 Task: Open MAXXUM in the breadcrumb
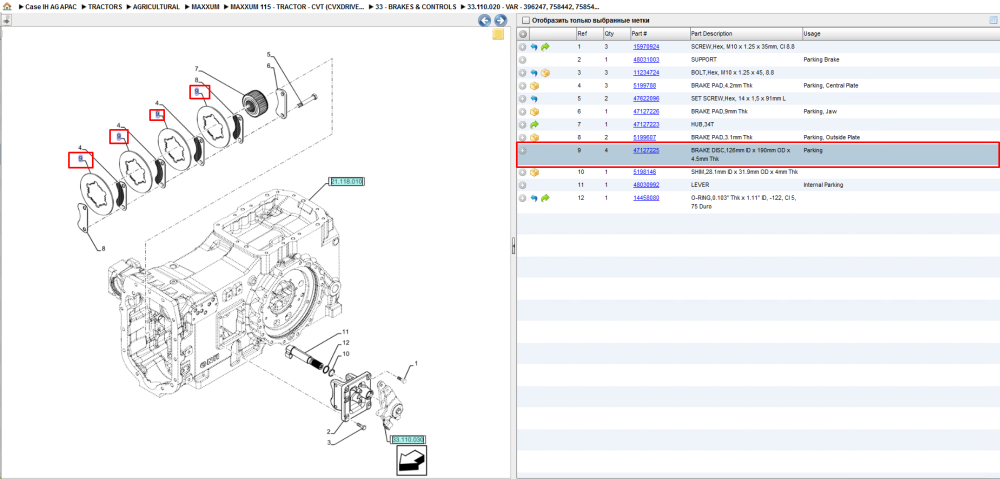pos(205,6)
